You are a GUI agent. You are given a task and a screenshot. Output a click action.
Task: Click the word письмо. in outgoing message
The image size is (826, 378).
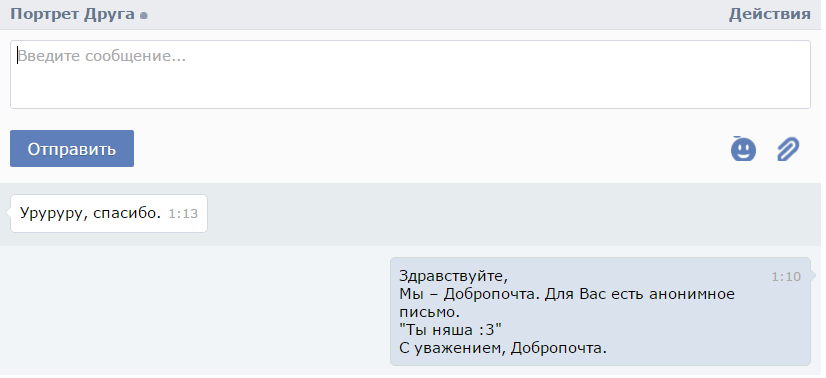point(430,312)
